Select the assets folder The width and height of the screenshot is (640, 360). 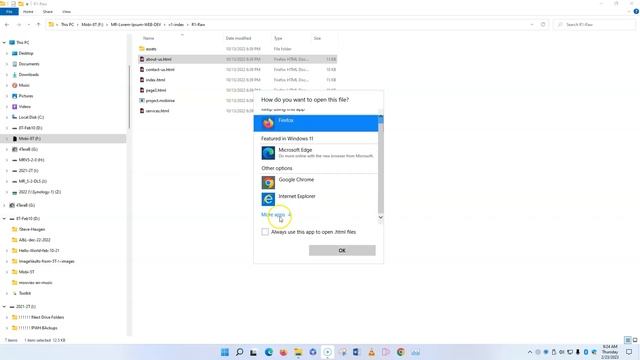tap(151, 49)
